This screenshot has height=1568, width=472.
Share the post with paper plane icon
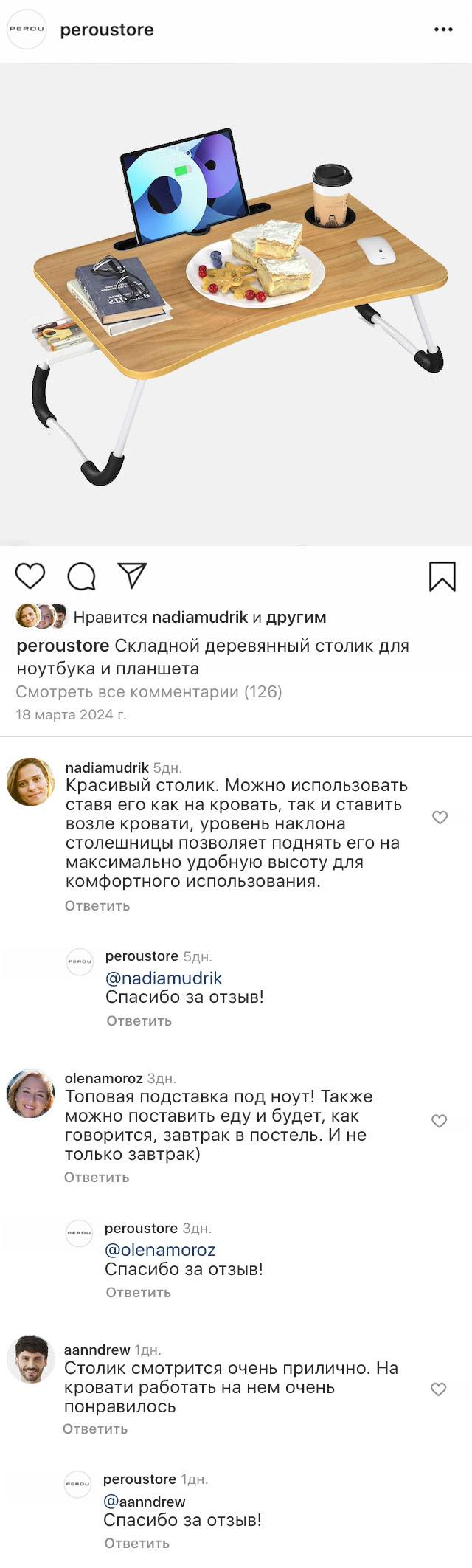(x=132, y=576)
